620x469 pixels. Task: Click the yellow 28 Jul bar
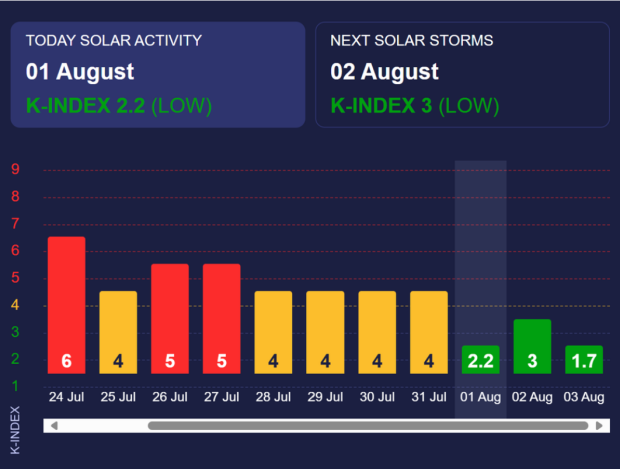point(273,333)
